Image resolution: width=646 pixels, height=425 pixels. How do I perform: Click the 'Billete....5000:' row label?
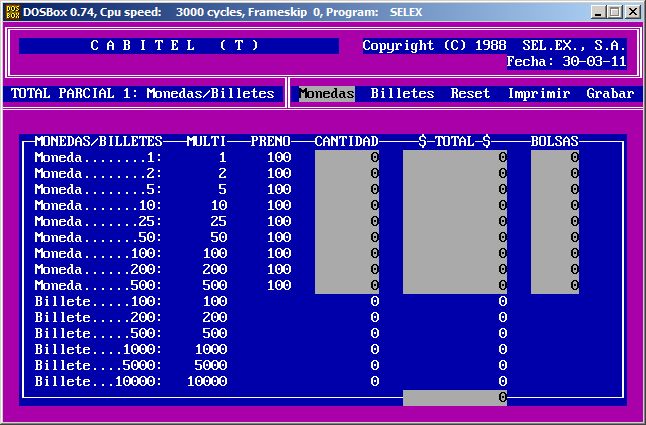point(98,366)
